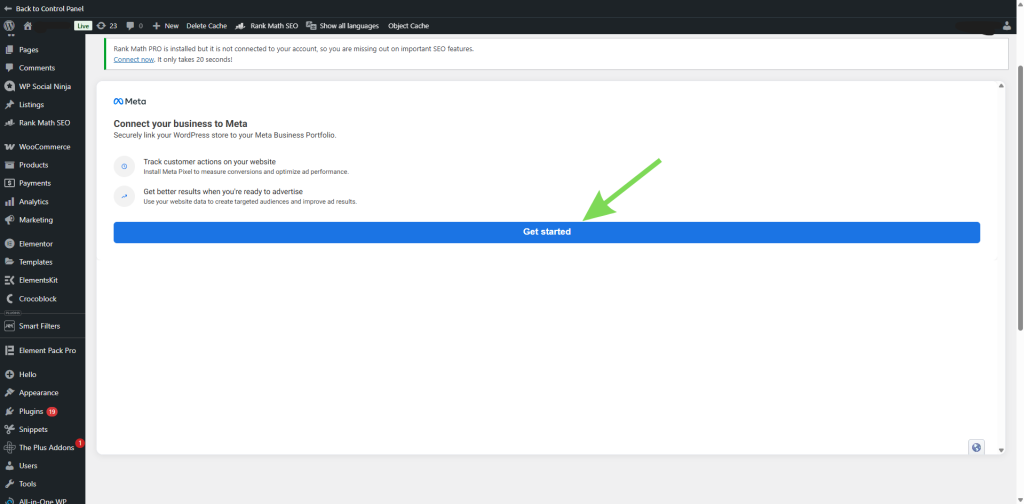Image resolution: width=1024 pixels, height=504 pixels.
Task: Click the globe icon at bottom right
Action: pos(976,447)
